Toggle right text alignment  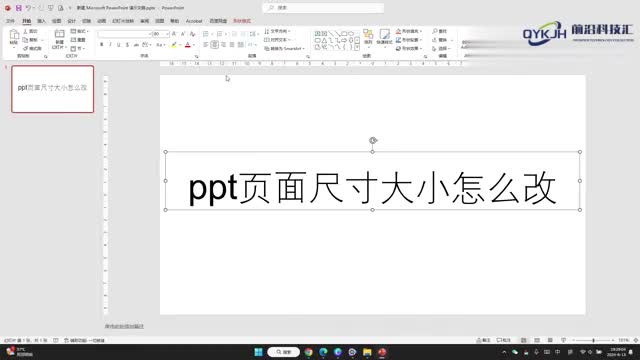tap(223, 44)
